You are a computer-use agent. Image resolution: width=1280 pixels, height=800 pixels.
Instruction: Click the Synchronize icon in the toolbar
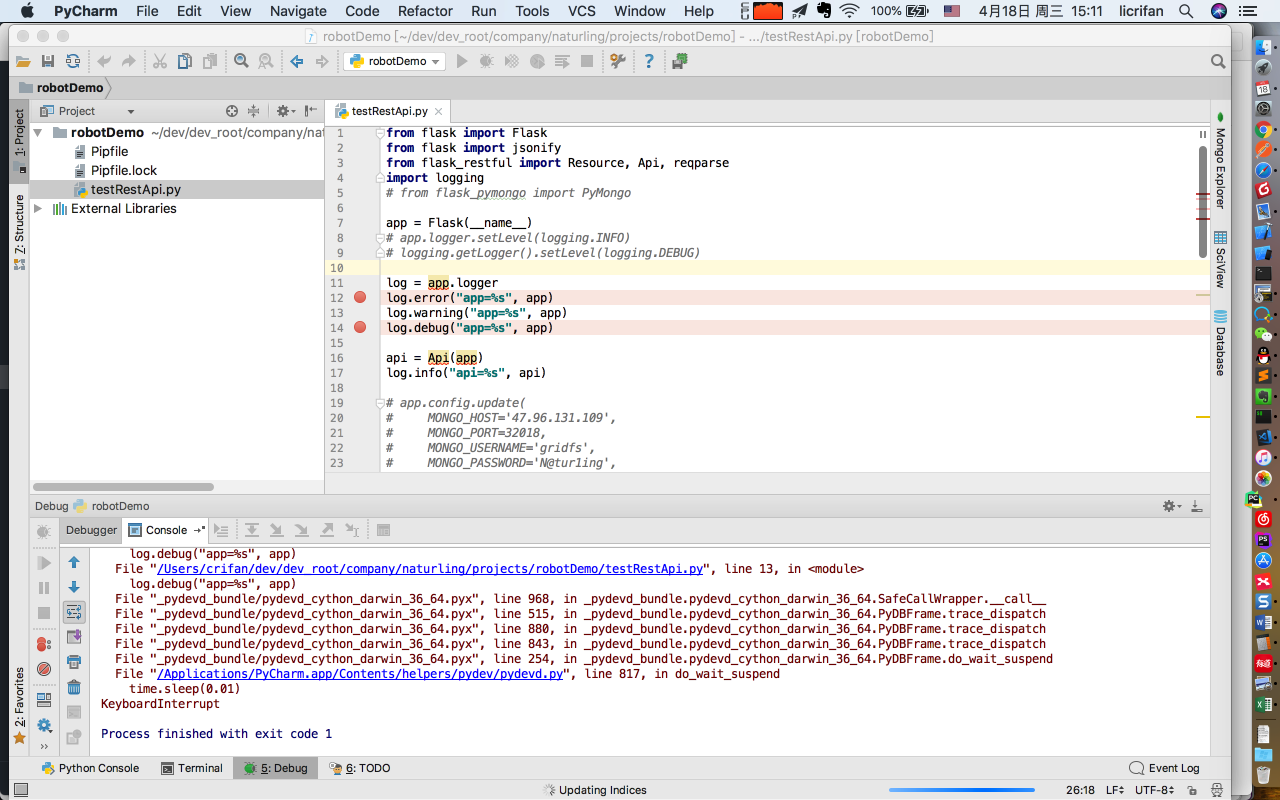tap(73, 62)
